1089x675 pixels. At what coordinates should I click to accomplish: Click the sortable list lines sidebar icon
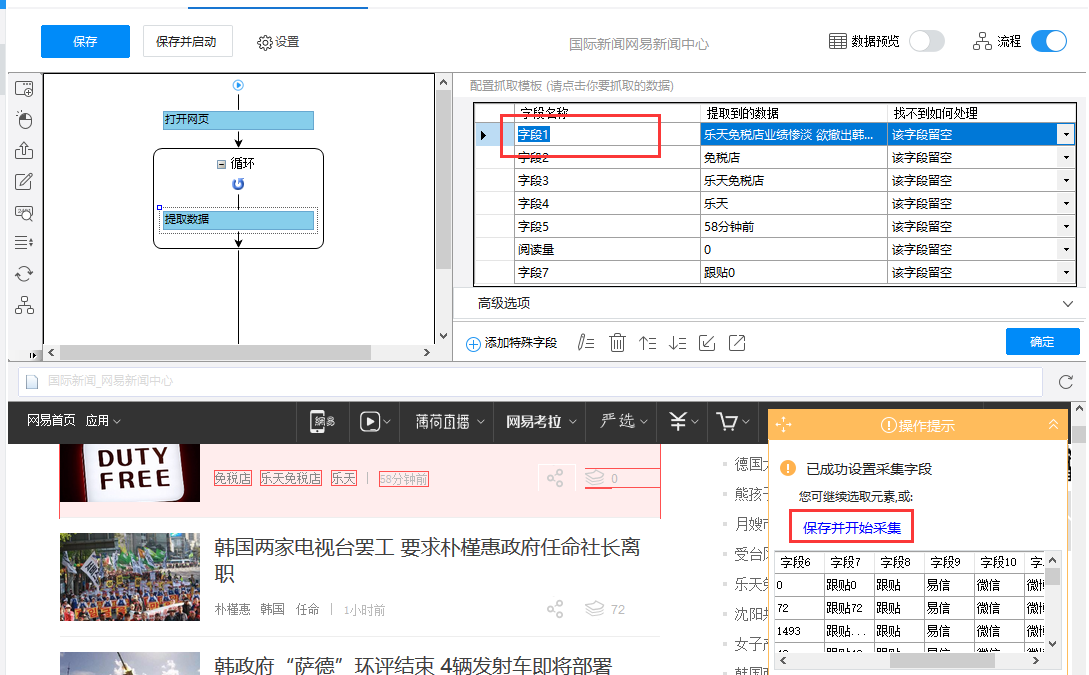tap(24, 242)
